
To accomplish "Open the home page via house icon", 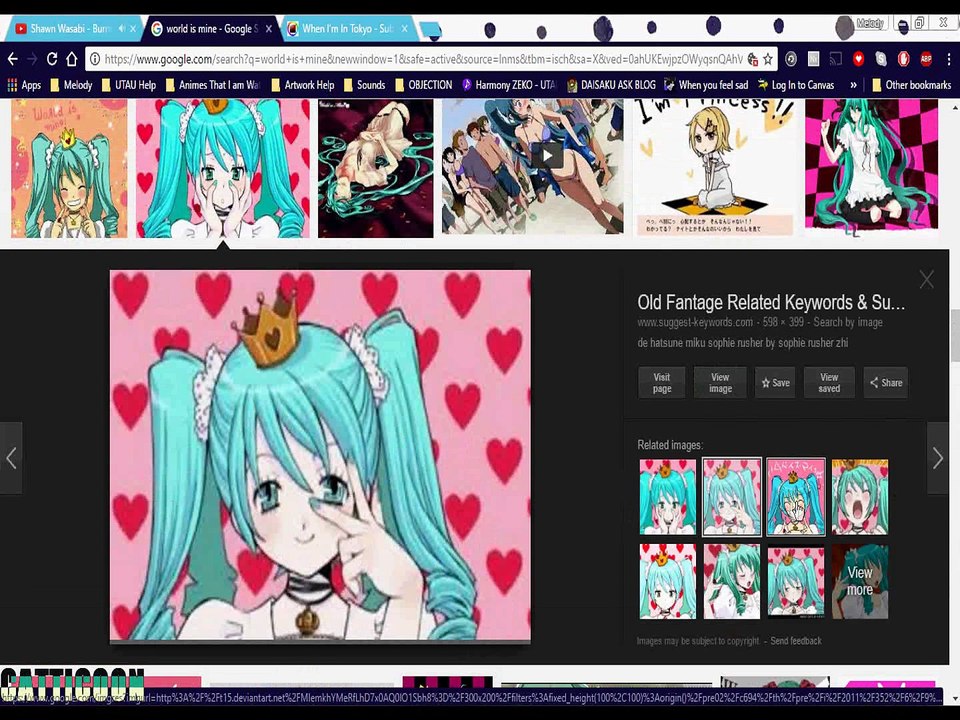I will [x=72, y=59].
